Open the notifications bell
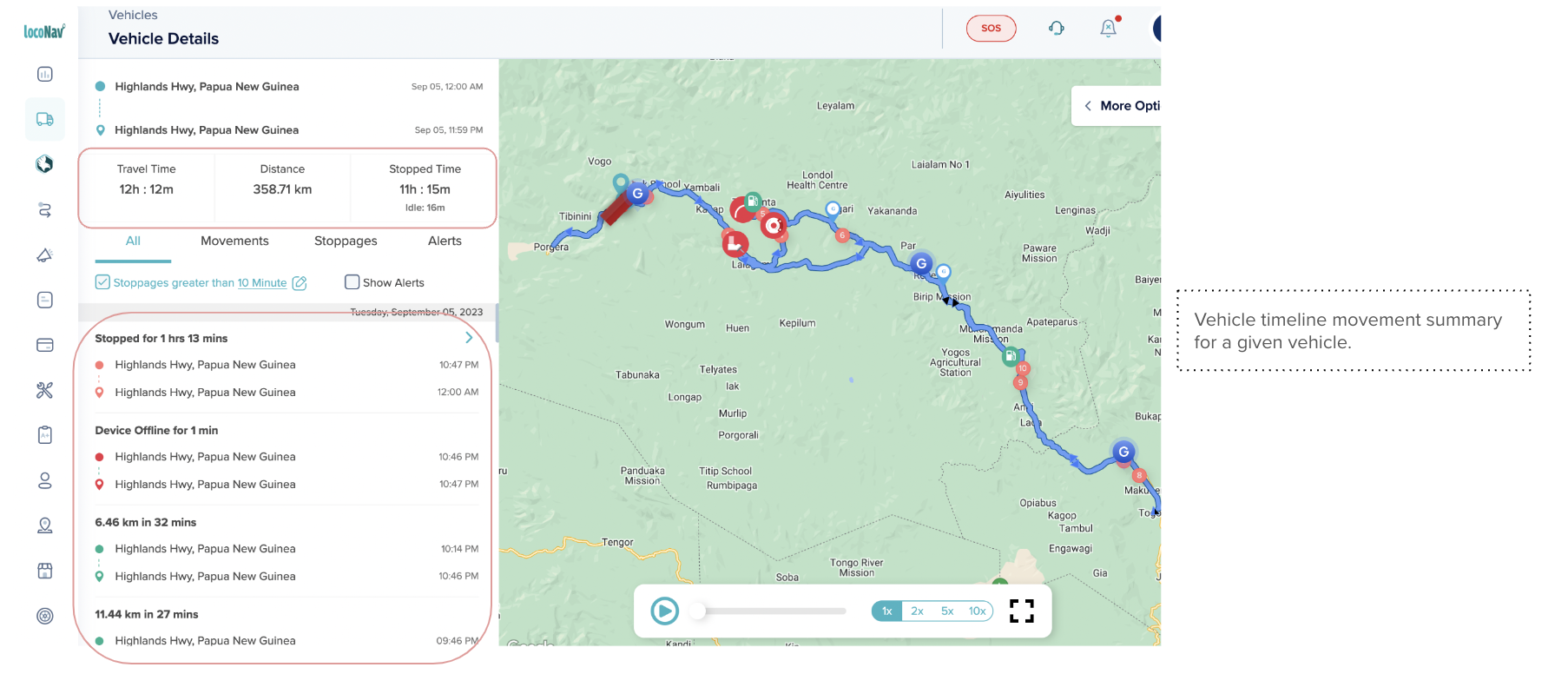 click(x=1108, y=29)
